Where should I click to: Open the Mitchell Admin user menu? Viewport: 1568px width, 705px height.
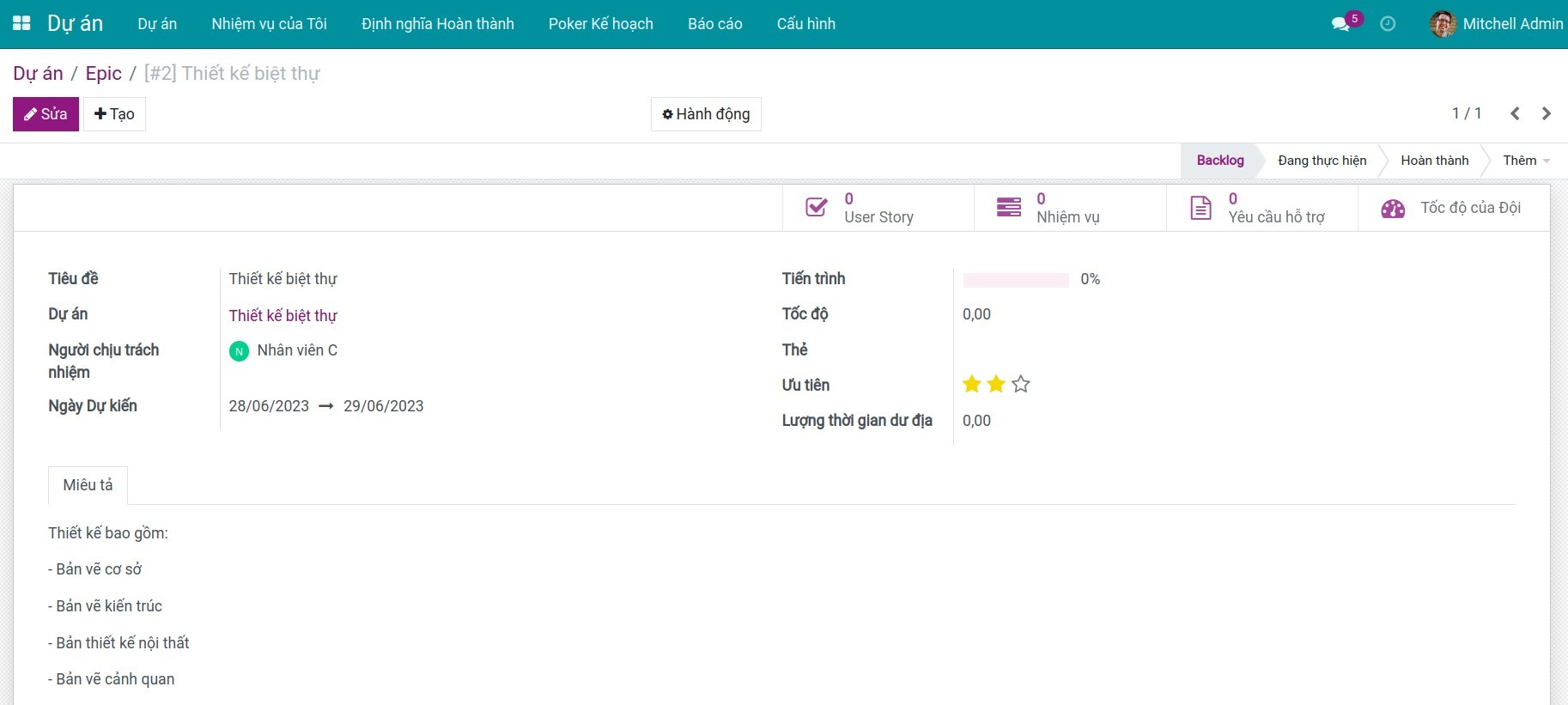tap(1497, 24)
